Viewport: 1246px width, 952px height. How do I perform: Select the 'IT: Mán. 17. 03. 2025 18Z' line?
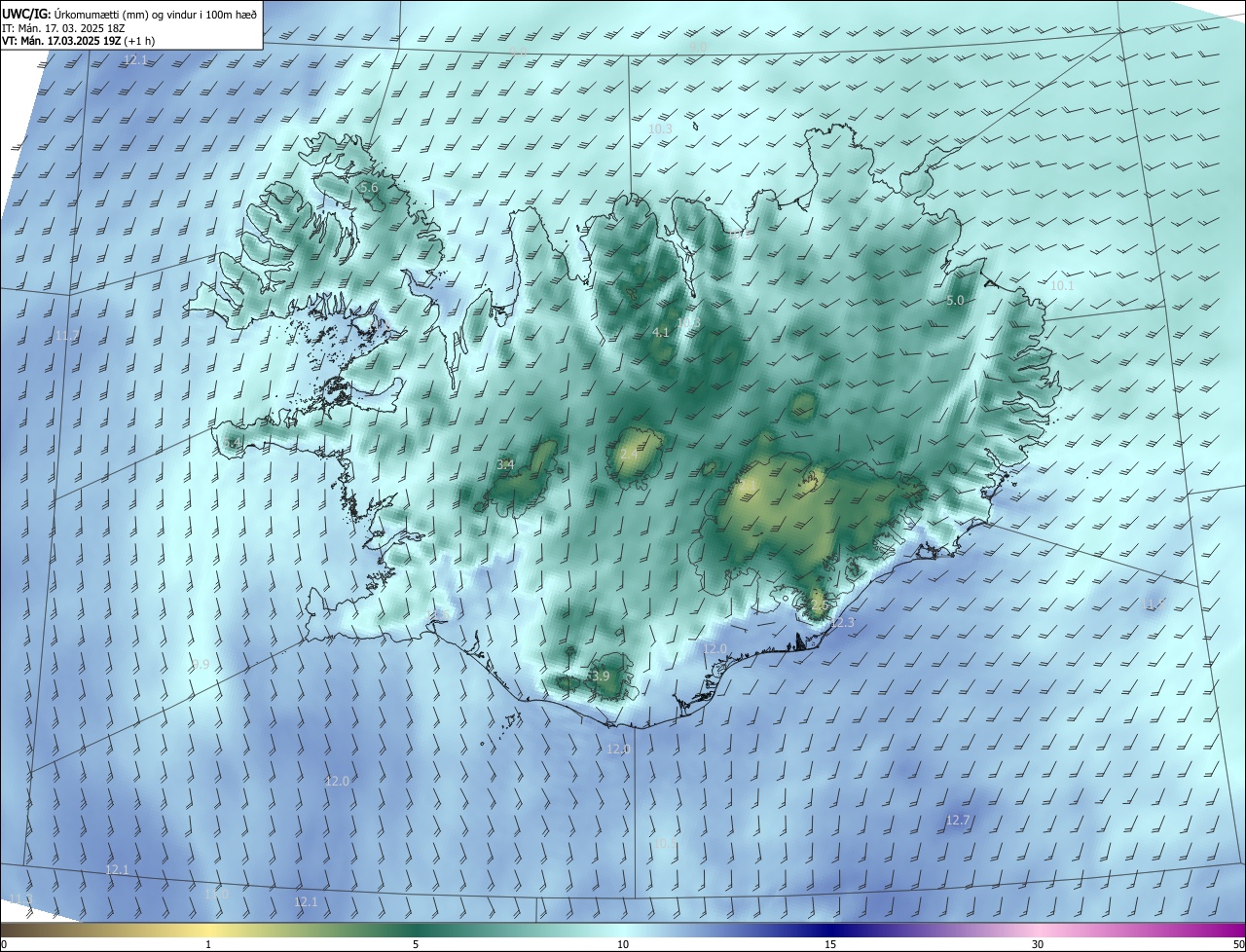63,28
